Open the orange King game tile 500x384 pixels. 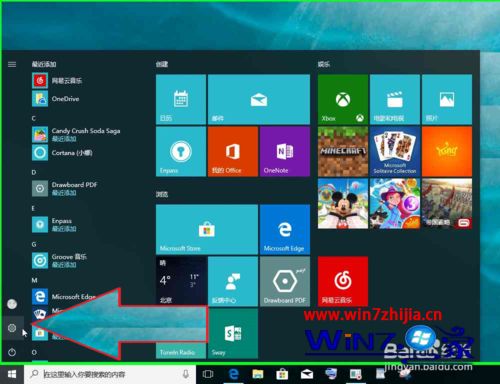447,151
